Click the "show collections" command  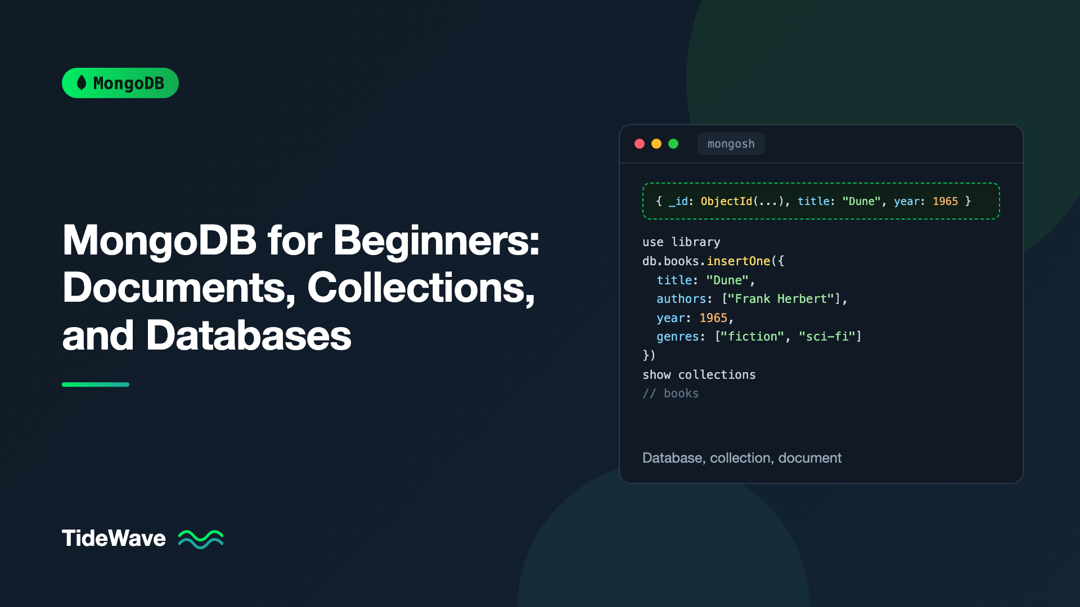point(699,375)
